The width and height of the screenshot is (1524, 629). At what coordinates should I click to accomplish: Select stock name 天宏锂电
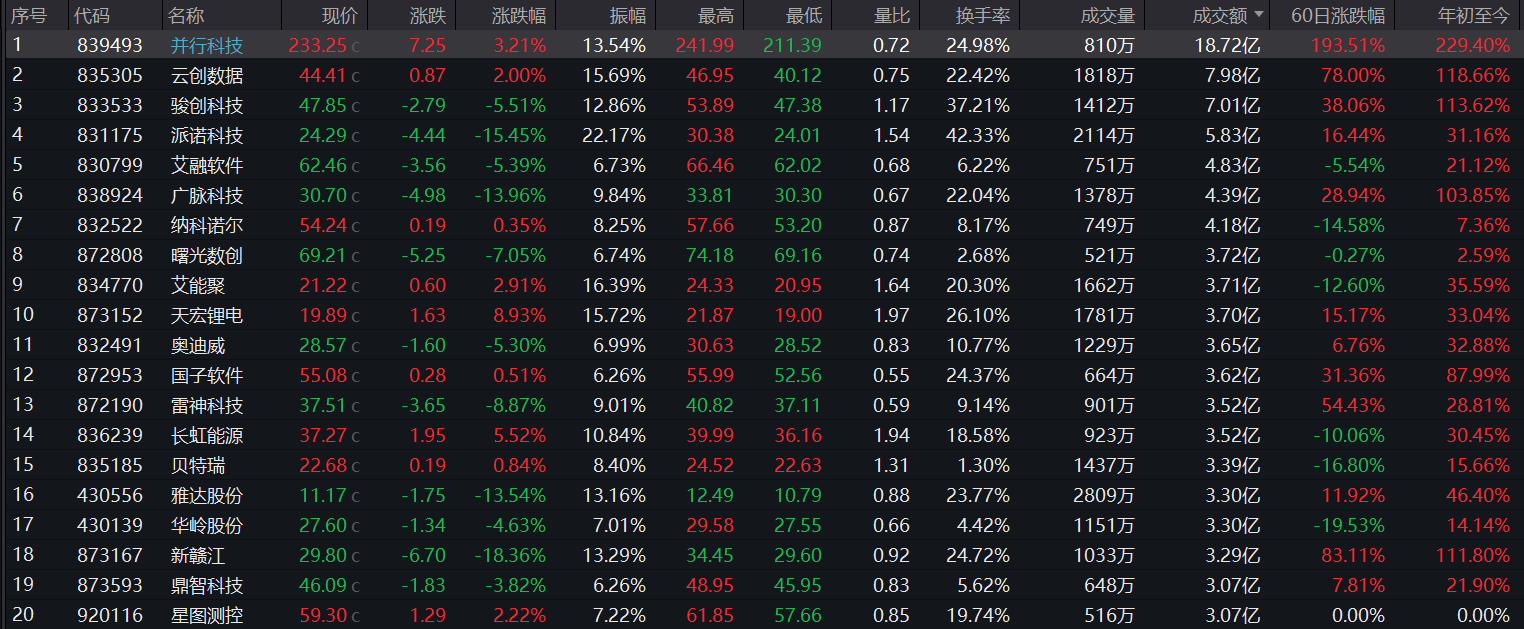click(207, 315)
